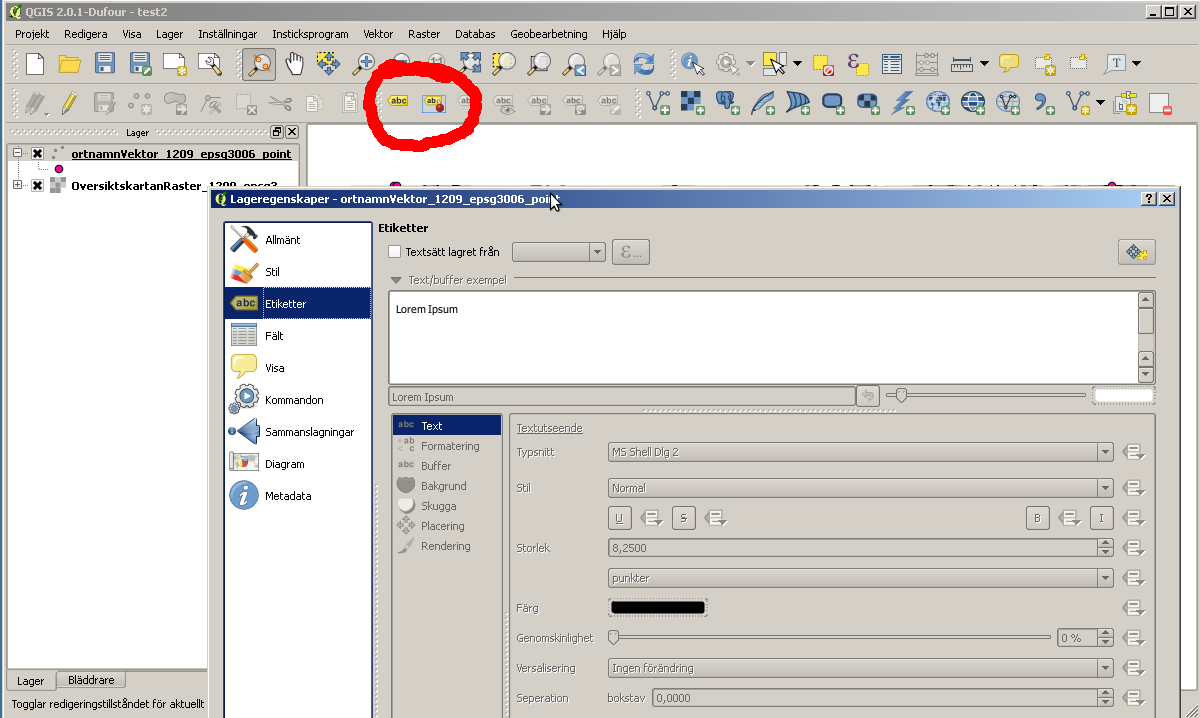Viewport: 1200px width, 718px height.
Task: Open the Stil page in layer properties
Action: (x=298, y=272)
